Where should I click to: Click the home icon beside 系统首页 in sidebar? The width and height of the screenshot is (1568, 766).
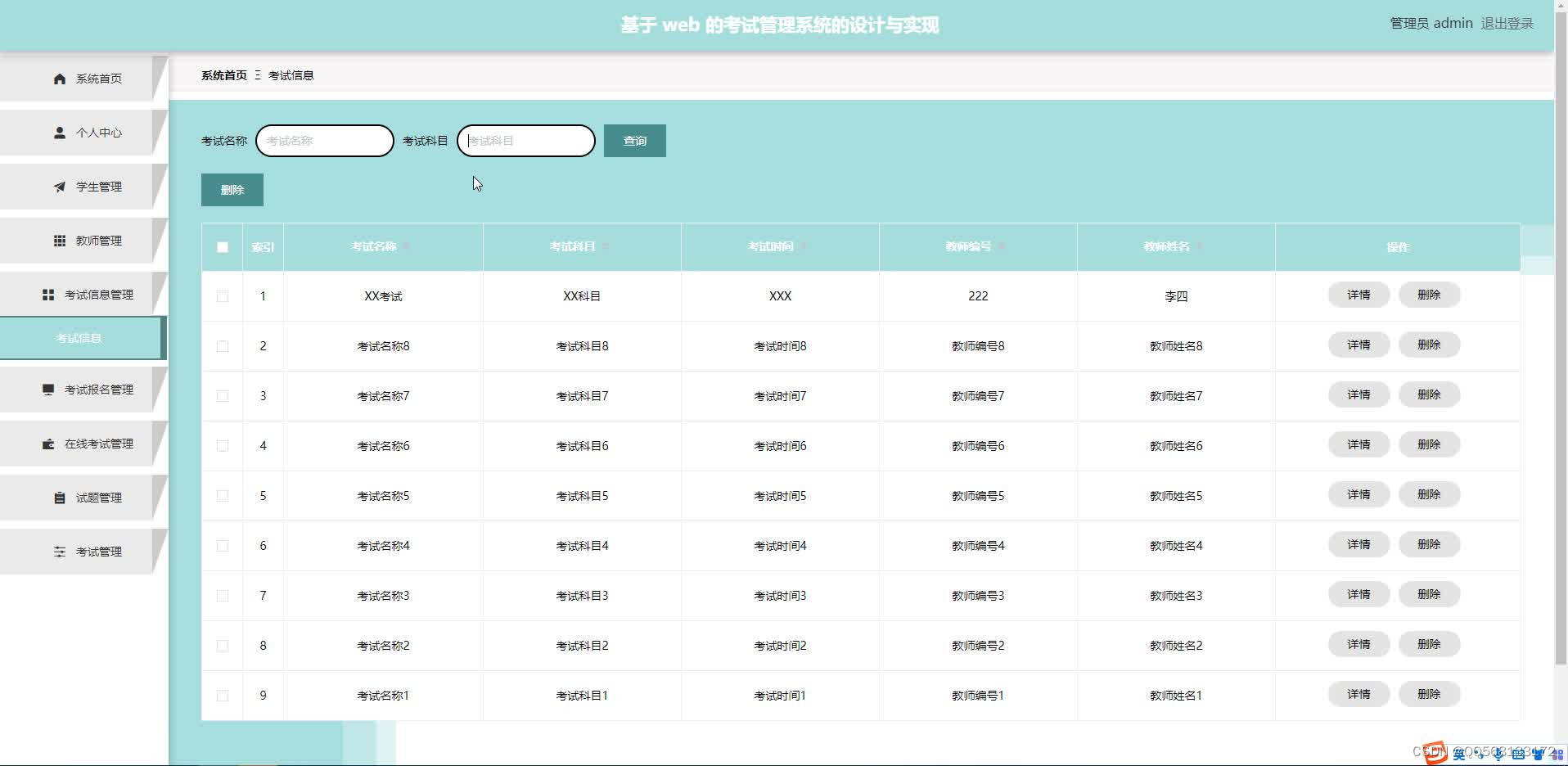tap(59, 79)
